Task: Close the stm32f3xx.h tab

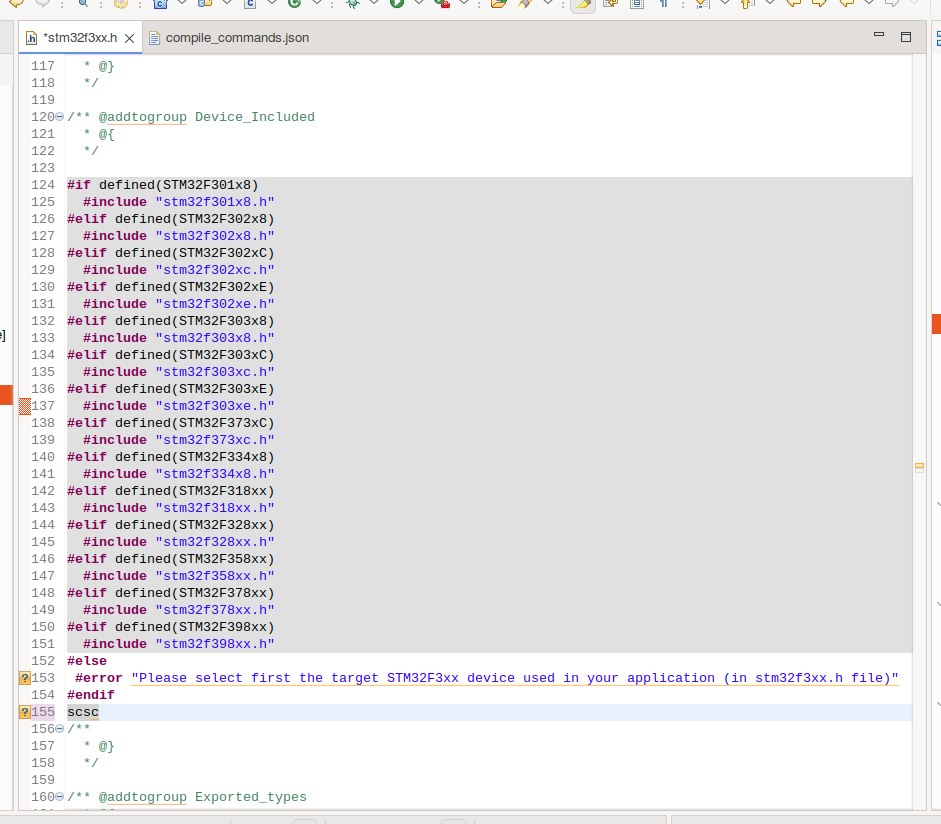Action: [x=129, y=38]
